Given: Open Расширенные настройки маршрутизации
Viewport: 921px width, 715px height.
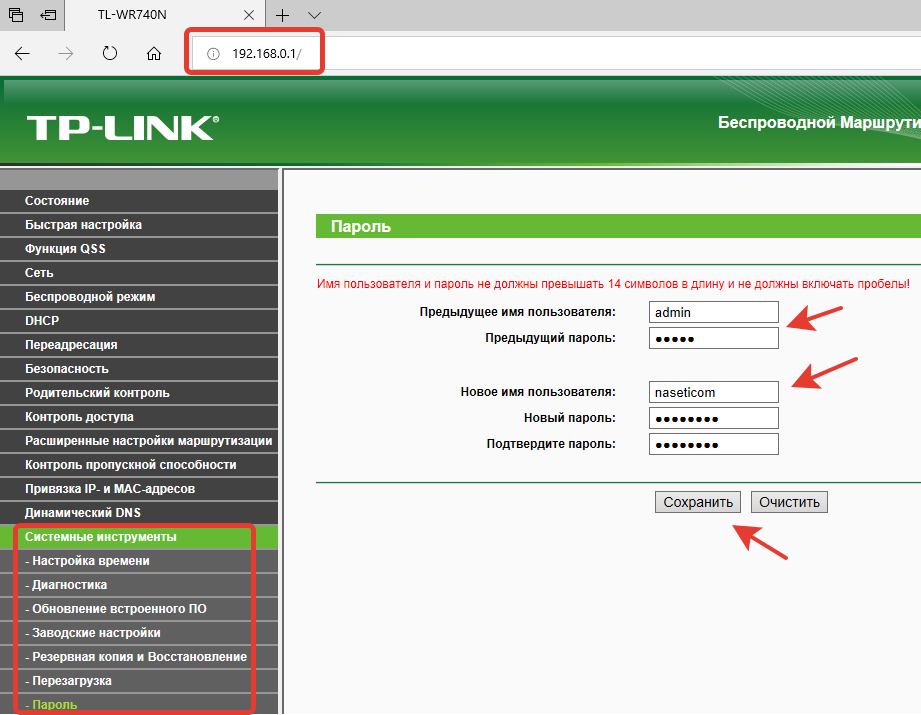Looking at the screenshot, I should [139, 441].
